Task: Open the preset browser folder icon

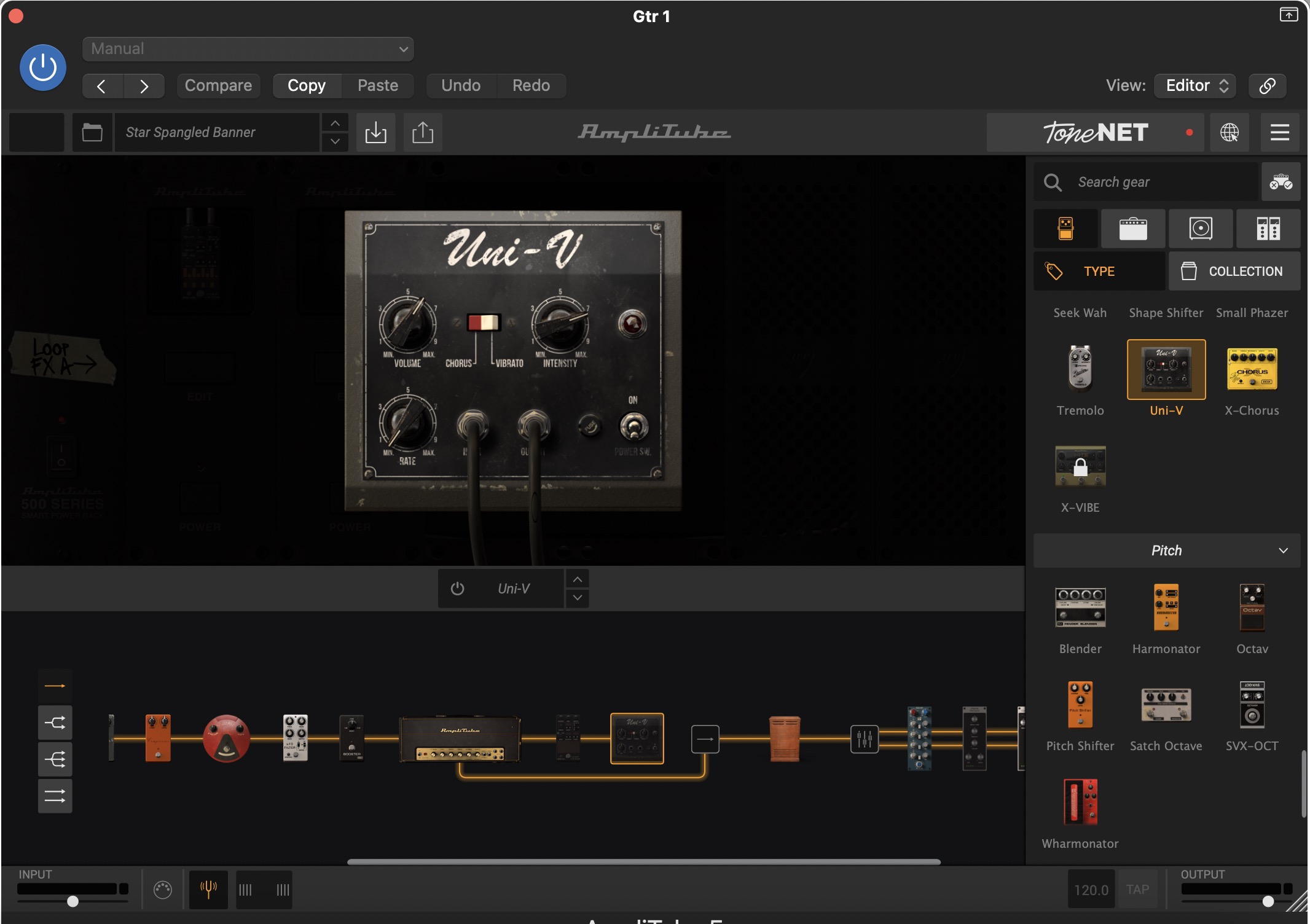Action: pos(92,132)
